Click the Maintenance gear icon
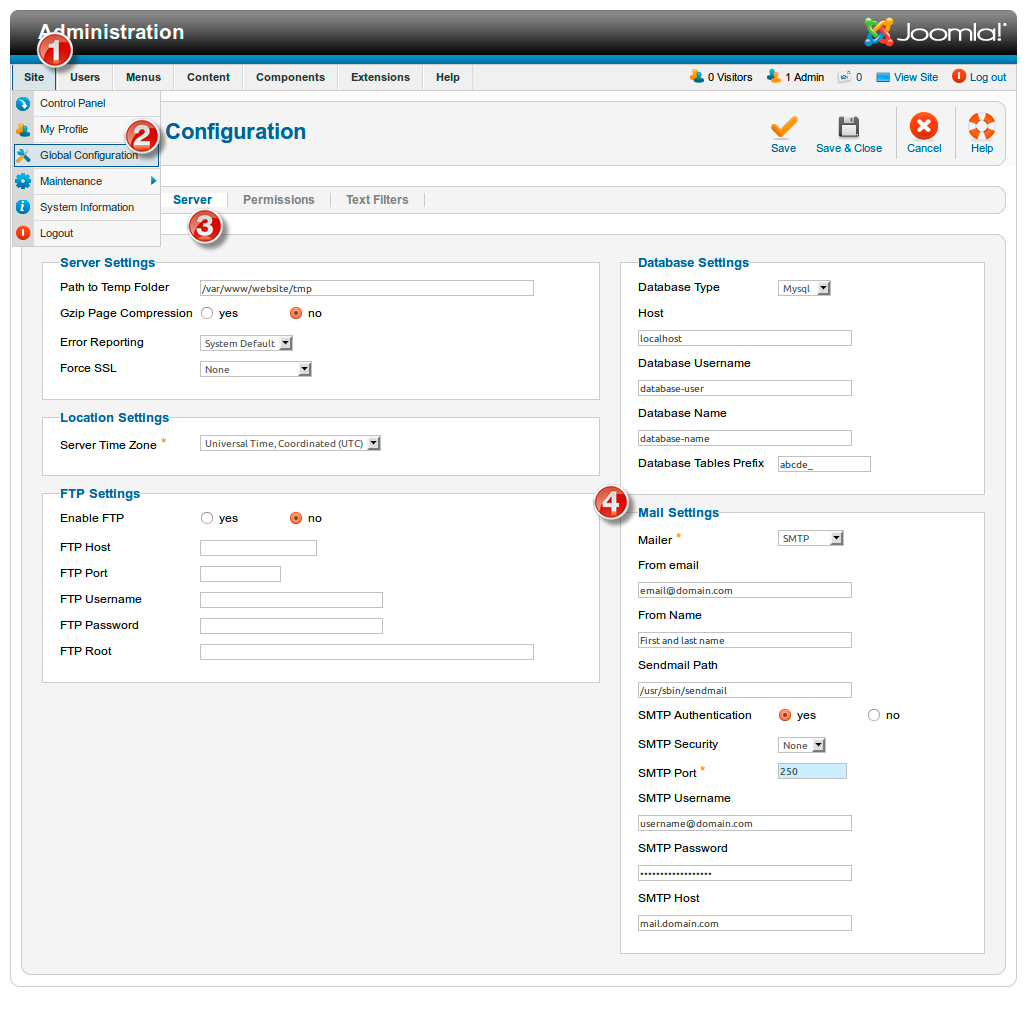1027x1023 pixels. (23, 181)
